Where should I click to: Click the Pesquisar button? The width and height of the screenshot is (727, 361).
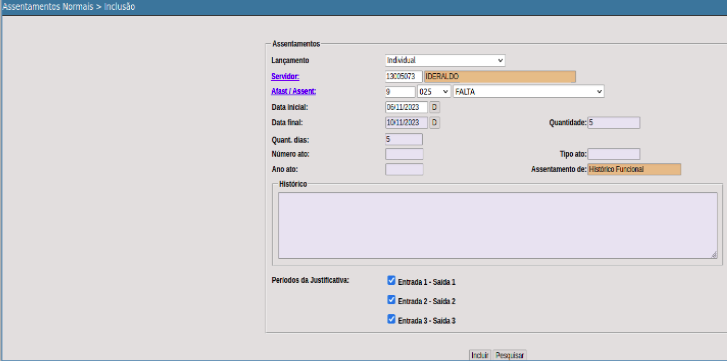click(x=510, y=355)
